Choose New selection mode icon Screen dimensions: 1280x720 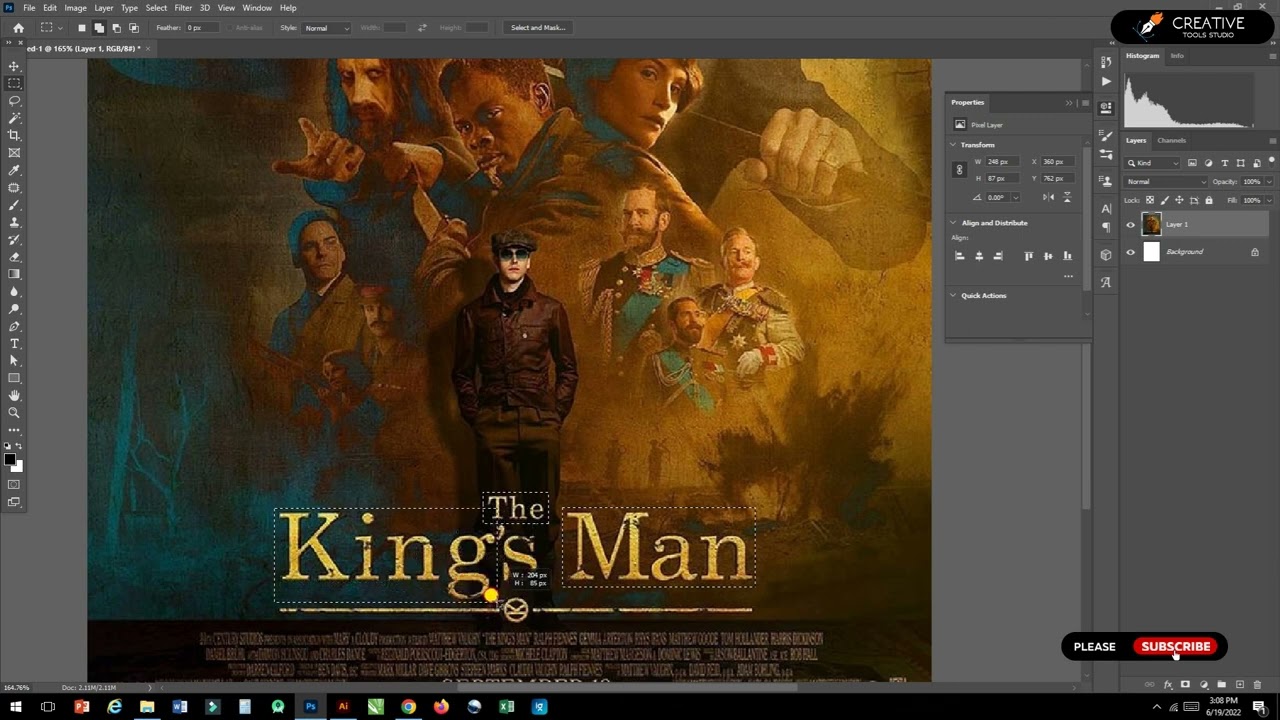click(x=81, y=28)
